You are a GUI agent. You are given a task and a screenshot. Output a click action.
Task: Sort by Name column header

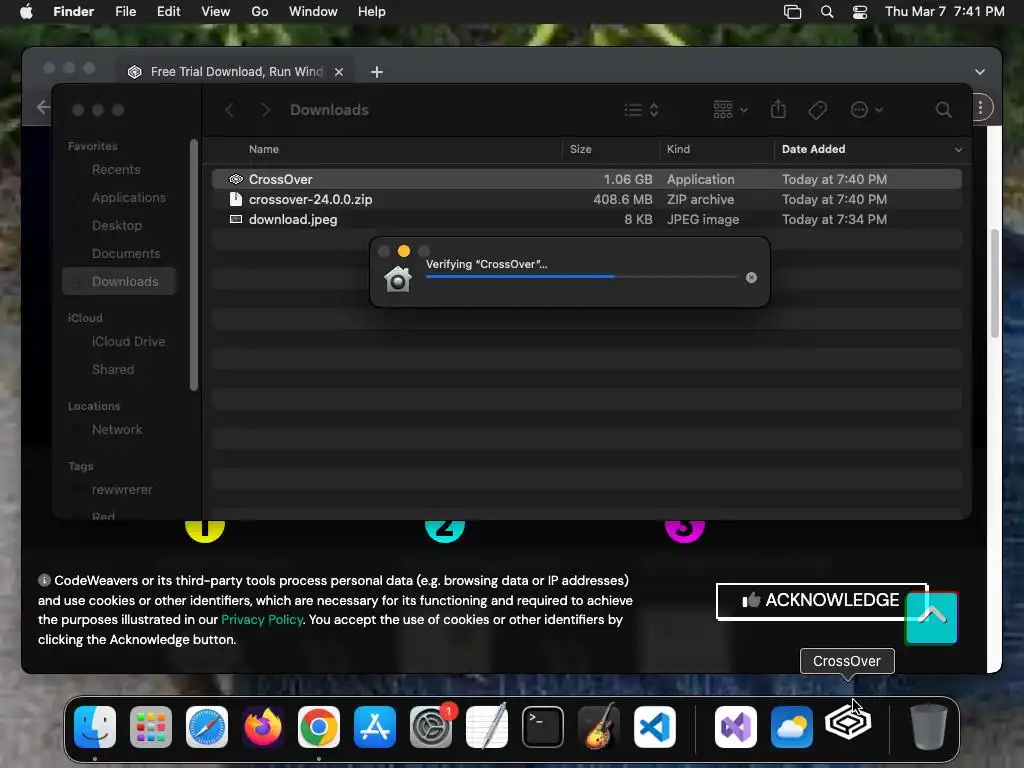pyautogui.click(x=264, y=150)
